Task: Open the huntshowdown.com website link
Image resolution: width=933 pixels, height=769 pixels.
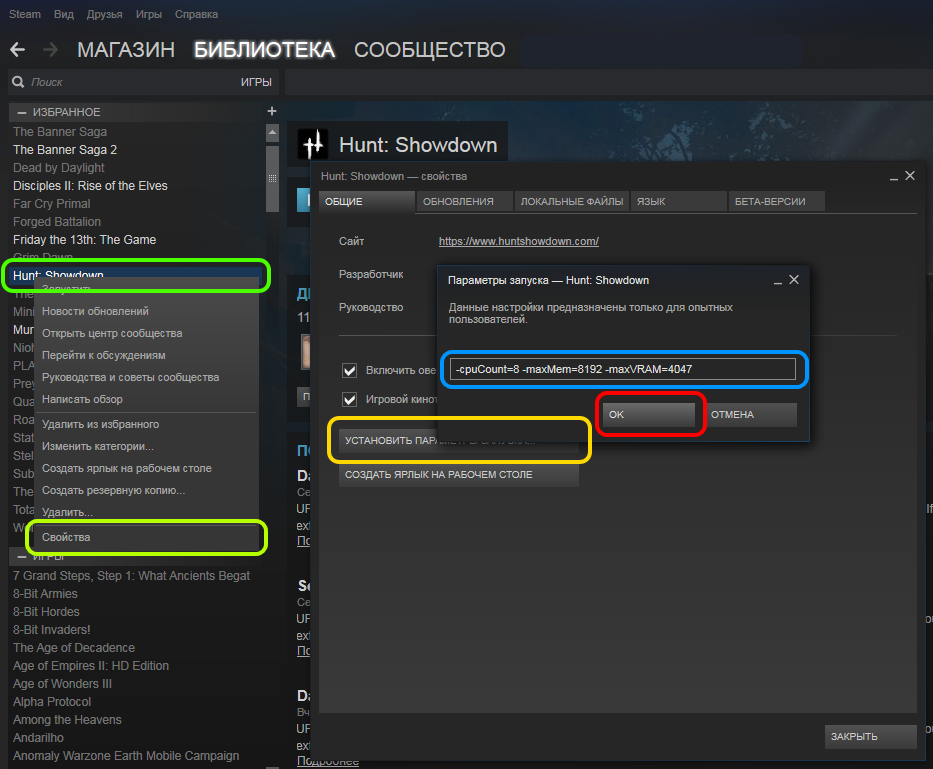Action: [x=519, y=241]
